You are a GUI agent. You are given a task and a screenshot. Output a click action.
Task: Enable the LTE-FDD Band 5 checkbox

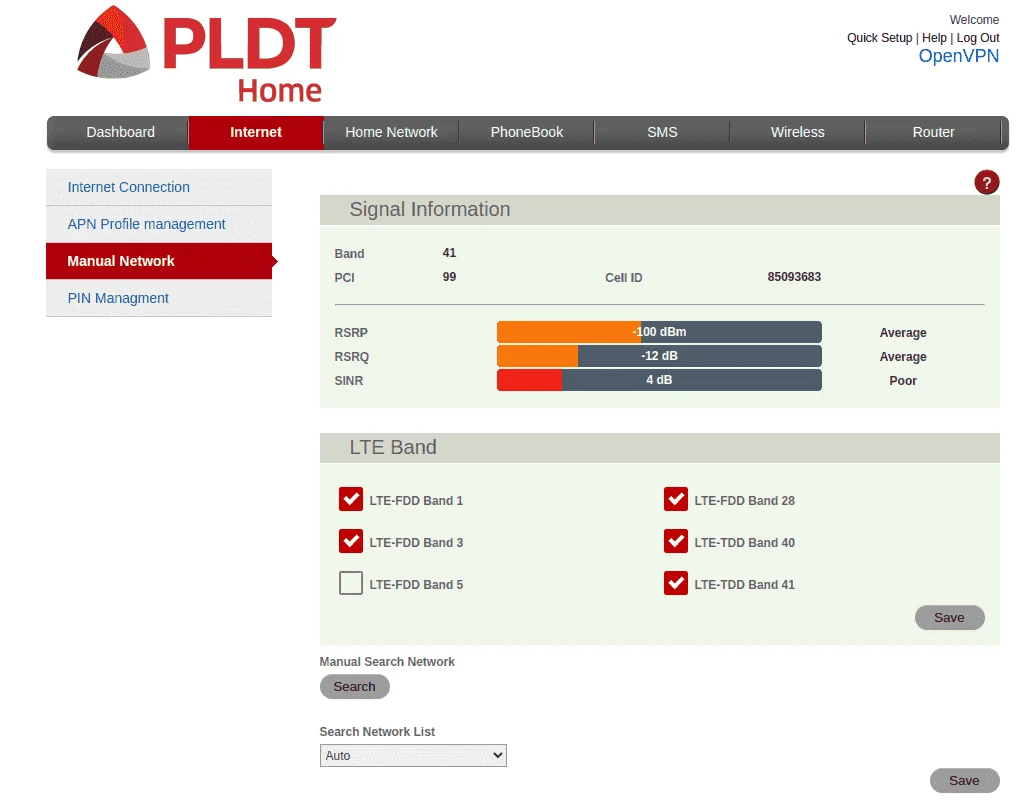[351, 583]
